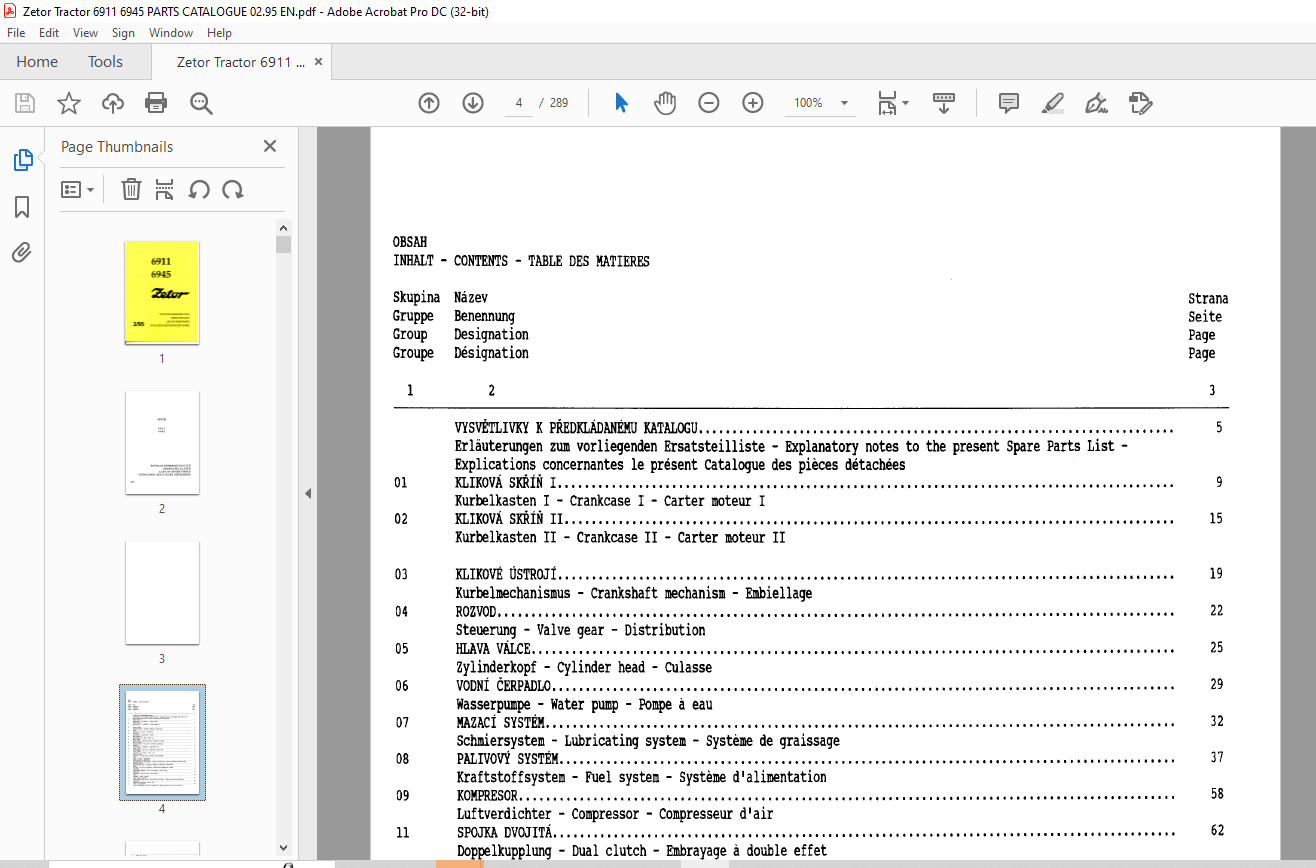Click the page number input field

click(x=520, y=103)
